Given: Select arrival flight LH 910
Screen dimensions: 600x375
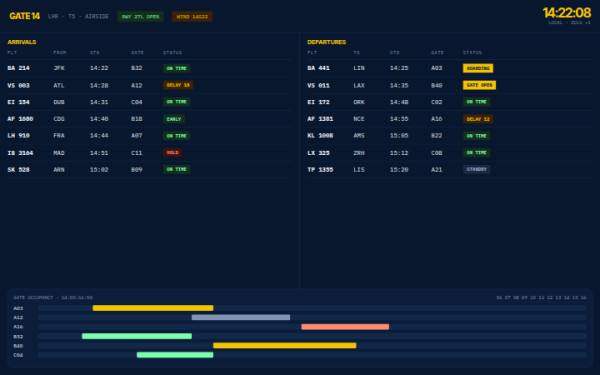Looking at the screenshot, I should coord(18,136).
